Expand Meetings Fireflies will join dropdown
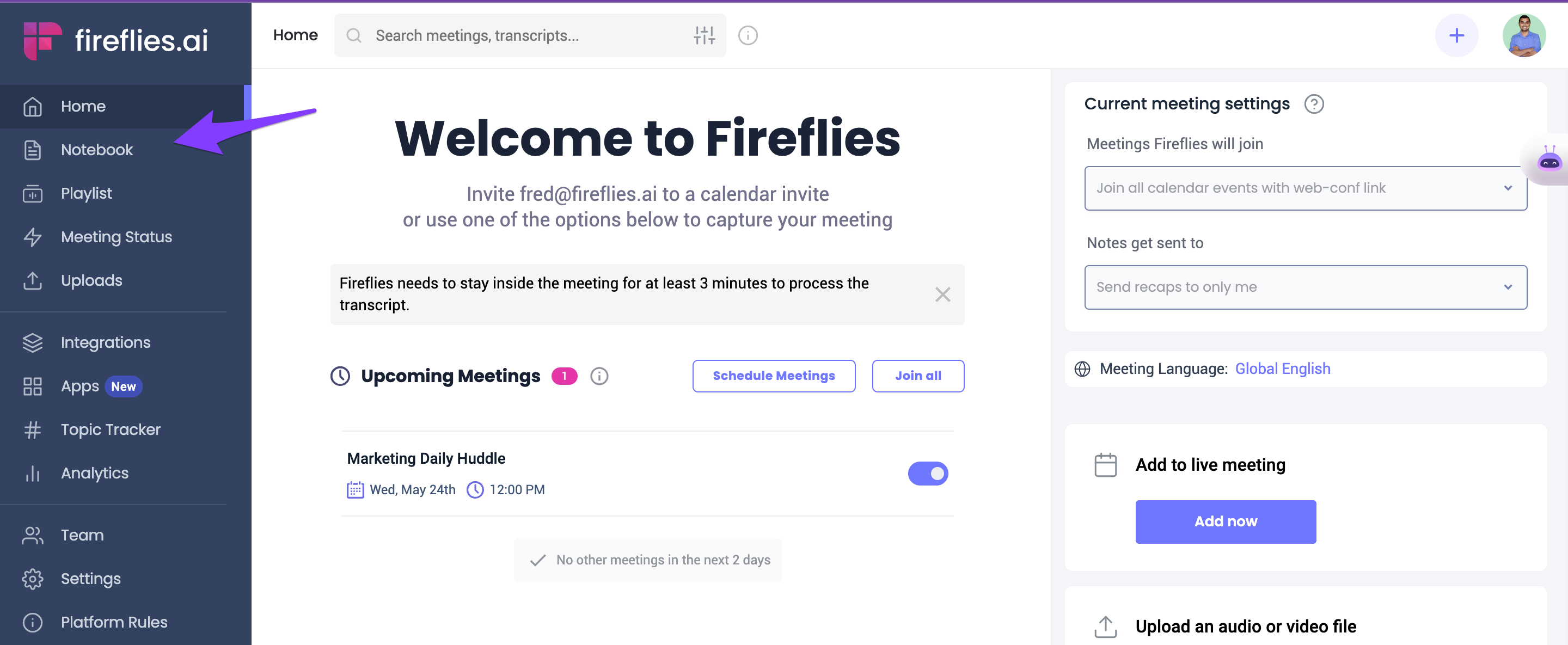This screenshot has height=645, width=1568. pyautogui.click(x=1305, y=188)
